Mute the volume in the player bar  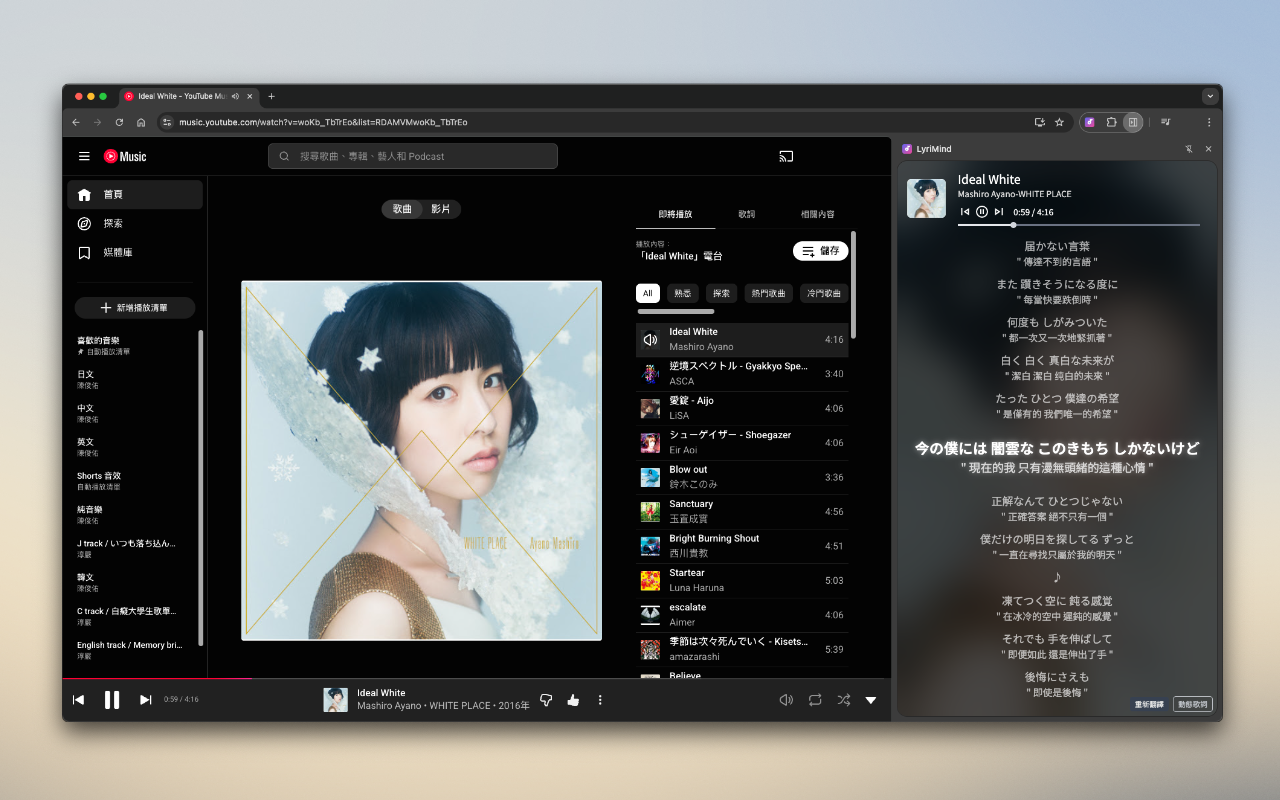[786, 700]
